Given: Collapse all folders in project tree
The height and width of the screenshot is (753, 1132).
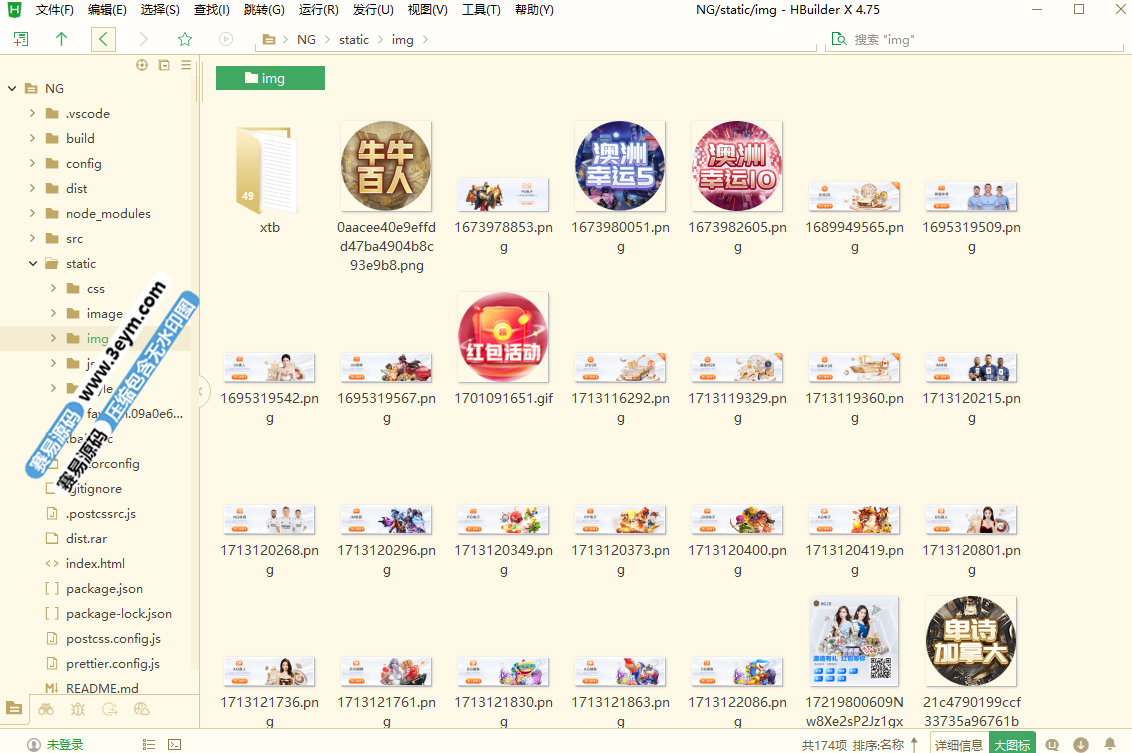Looking at the screenshot, I should (x=164, y=65).
